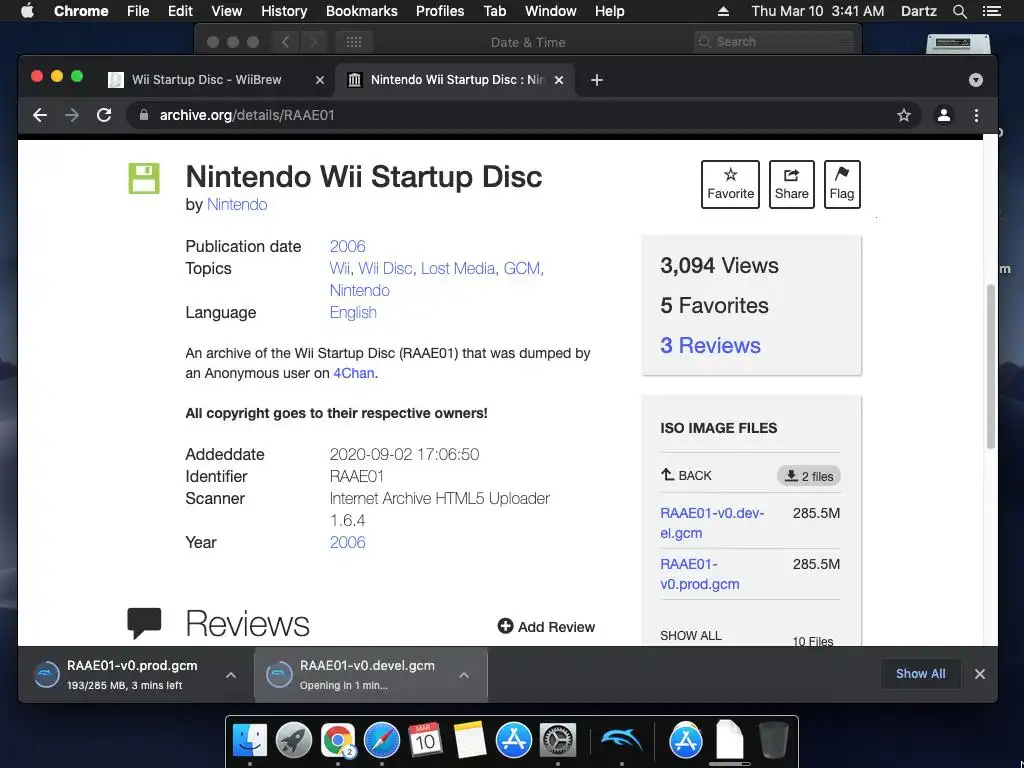Open the 3 Reviews link
The height and width of the screenshot is (768, 1024).
click(x=710, y=345)
